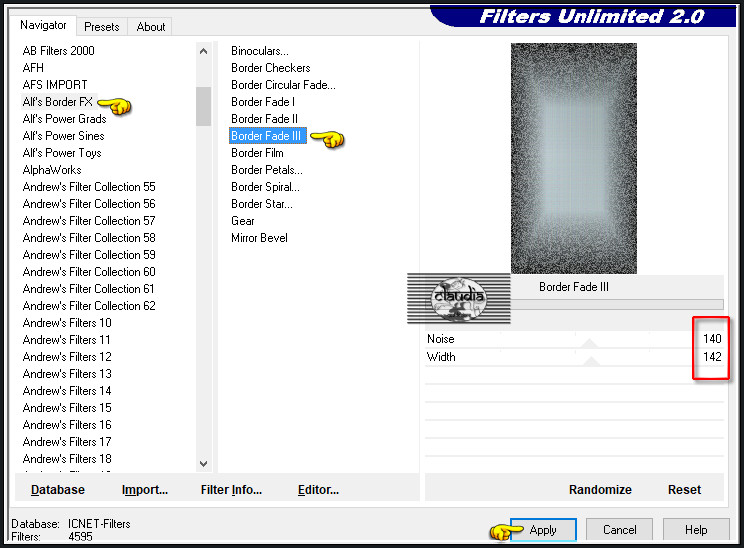The image size is (744, 548).
Task: Click the filter list scroll up arrow
Action: 204,51
